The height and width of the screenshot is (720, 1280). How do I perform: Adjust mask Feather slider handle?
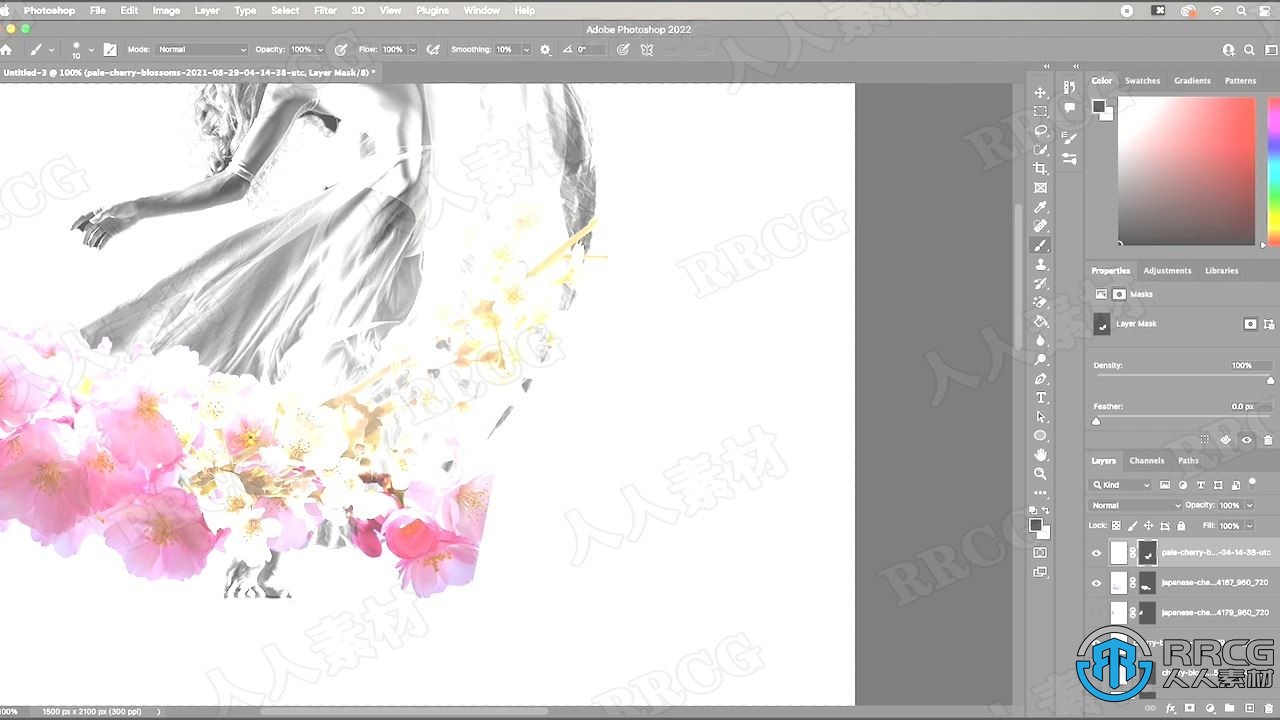click(1096, 421)
